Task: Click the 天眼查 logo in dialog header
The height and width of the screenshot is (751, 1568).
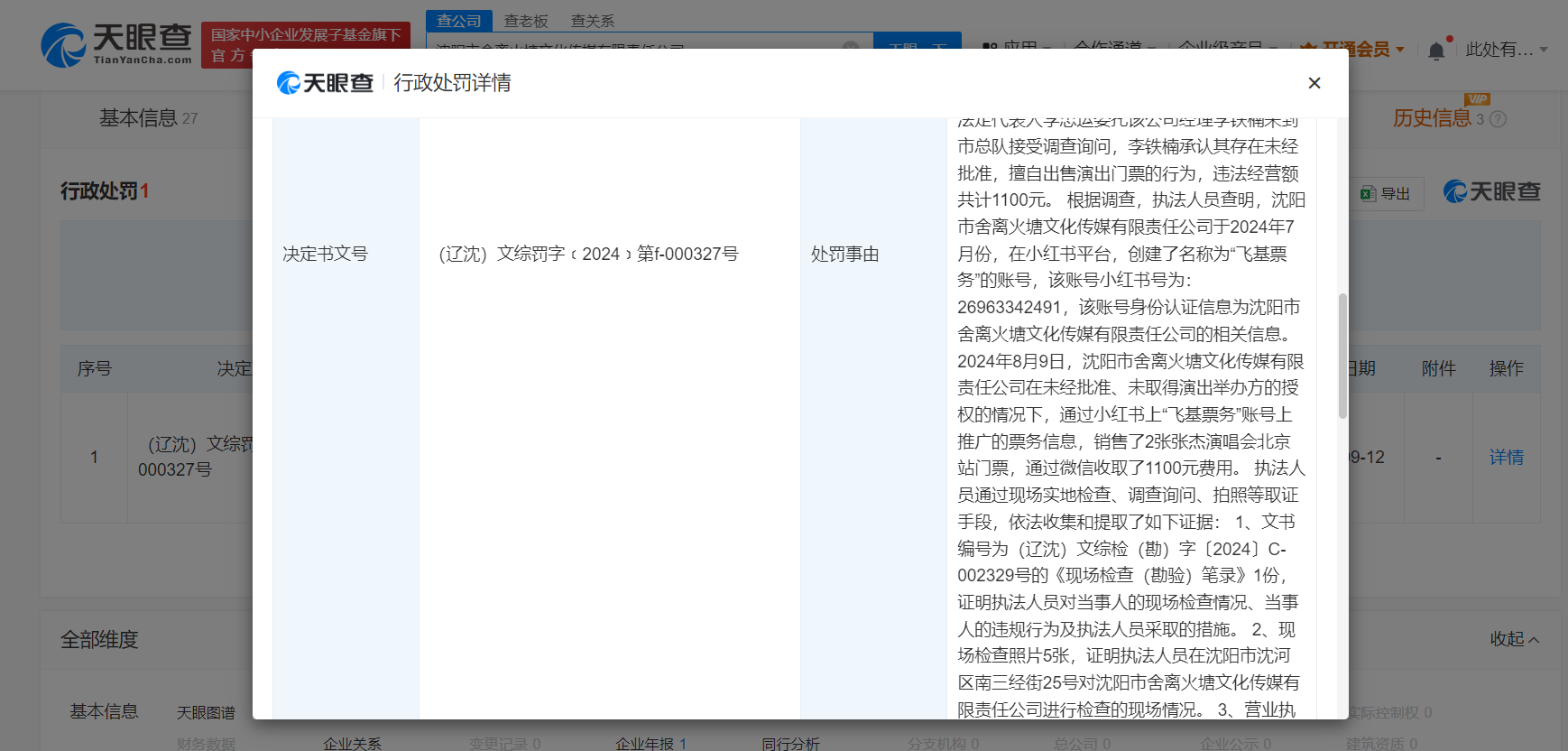Action: [x=325, y=83]
